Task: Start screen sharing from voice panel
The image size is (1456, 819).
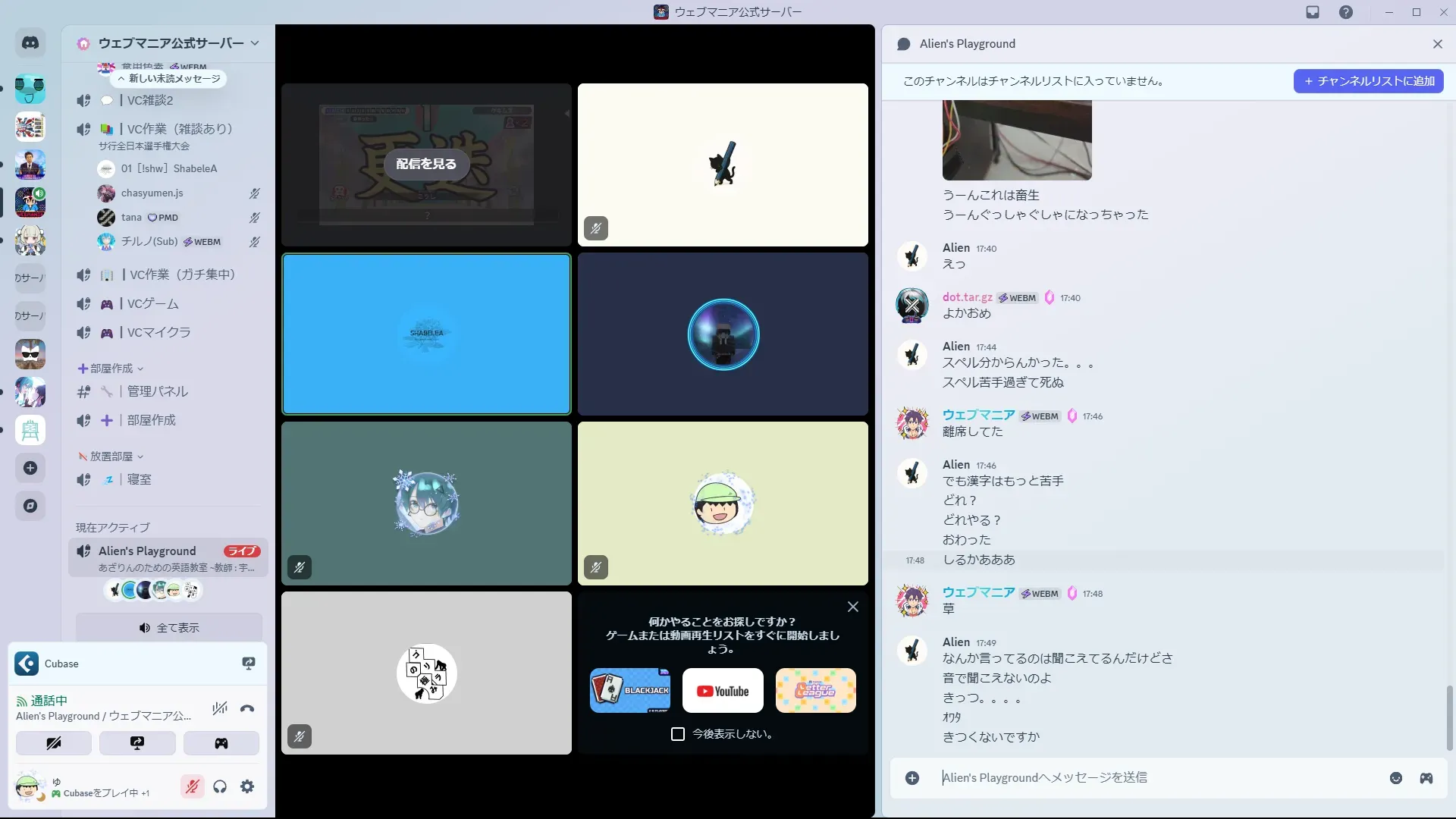Action: 137,743
